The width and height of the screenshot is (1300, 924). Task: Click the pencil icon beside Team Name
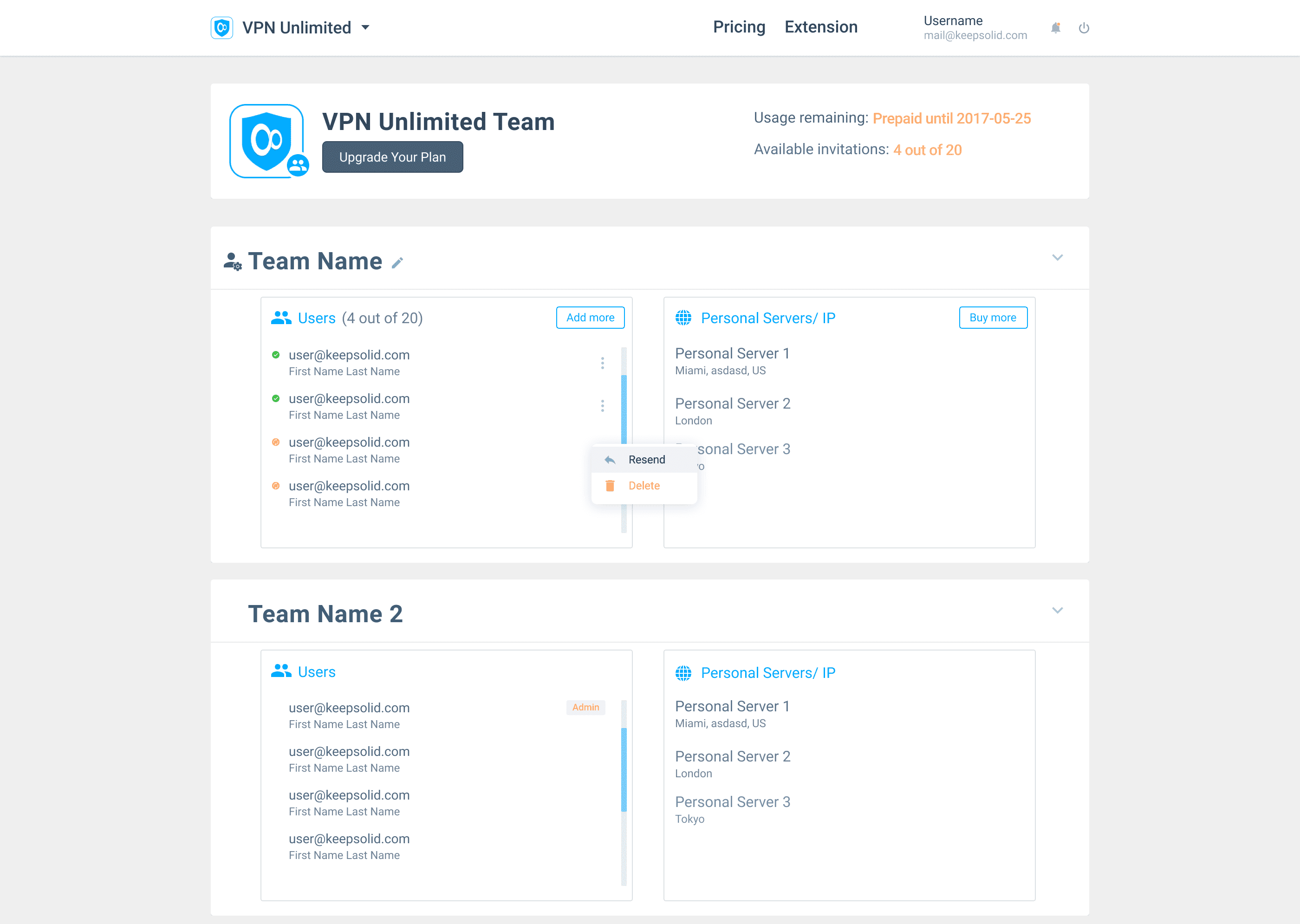click(x=397, y=262)
